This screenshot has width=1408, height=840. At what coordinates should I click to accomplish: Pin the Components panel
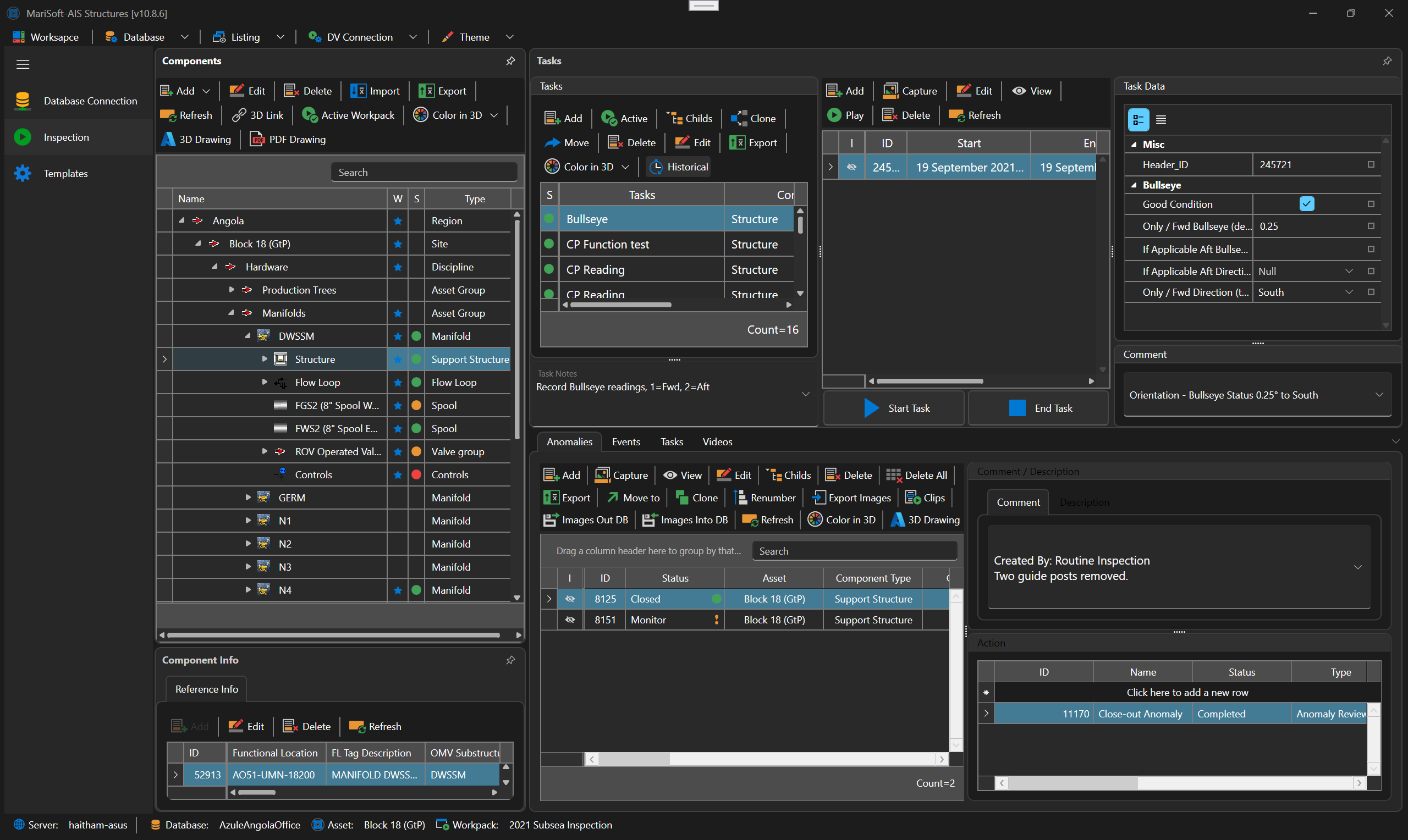[x=510, y=60]
